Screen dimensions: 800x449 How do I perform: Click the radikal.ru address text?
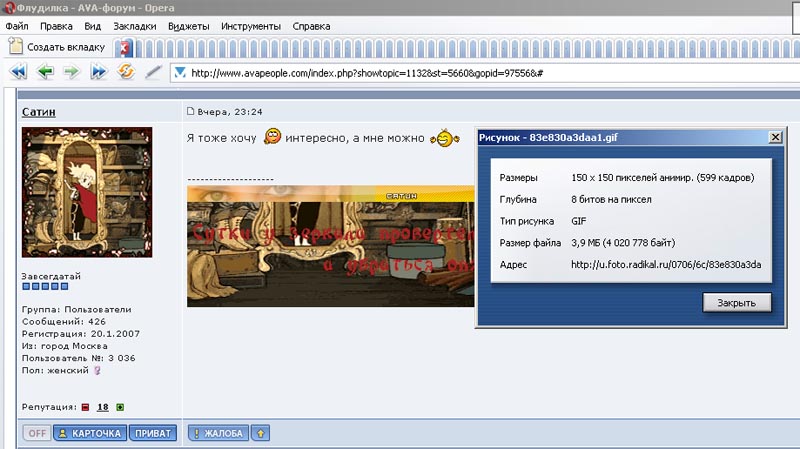tap(666, 264)
